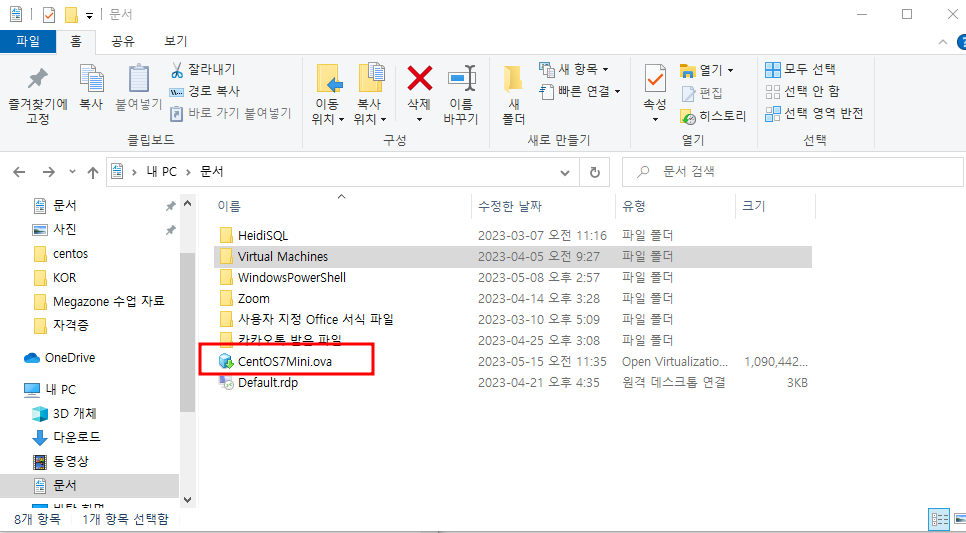The image size is (966, 533).
Task: Switch to the 공유 ribbon tab
Action: tap(123, 41)
